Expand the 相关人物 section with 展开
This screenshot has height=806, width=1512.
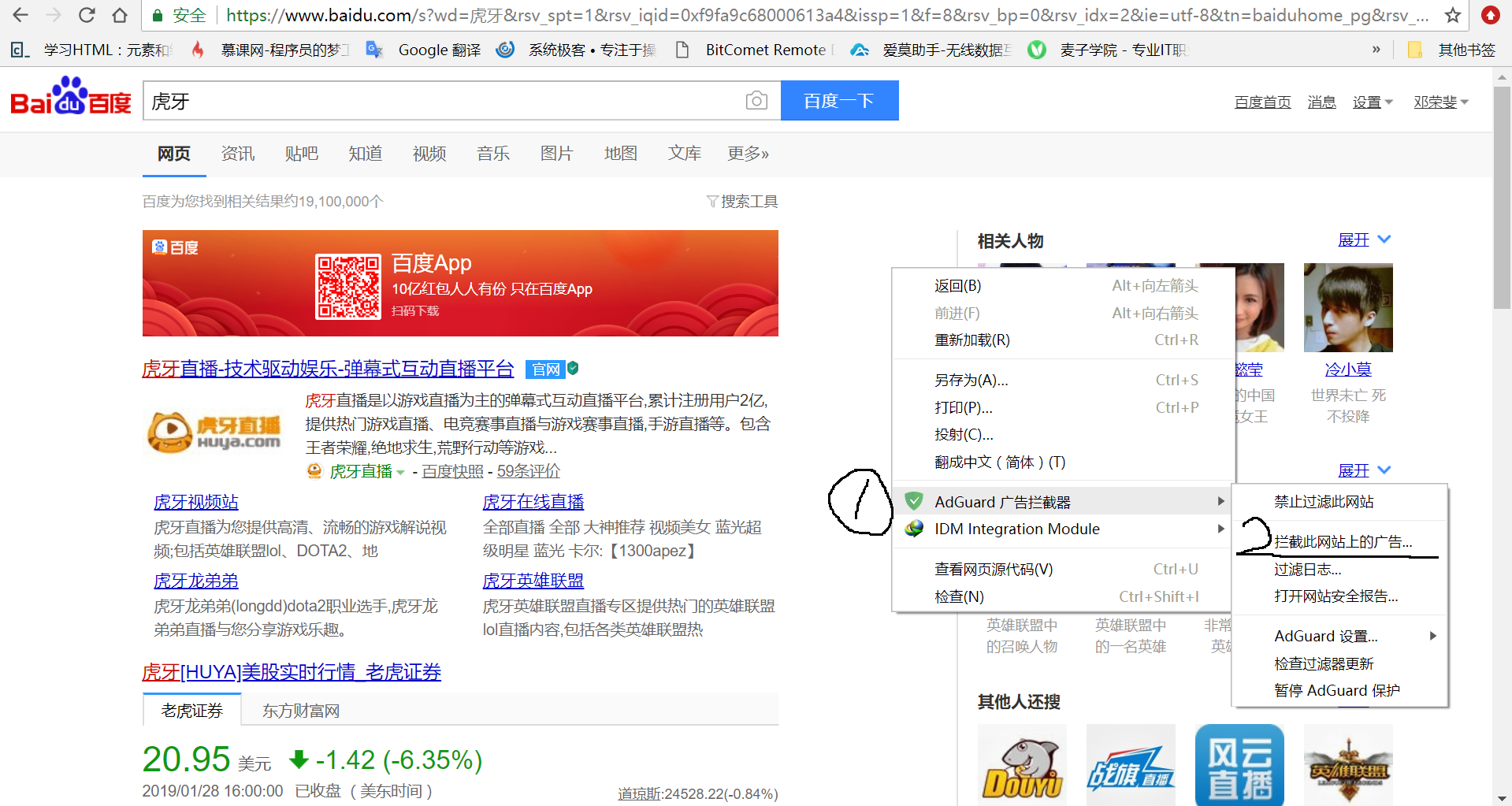[1365, 240]
